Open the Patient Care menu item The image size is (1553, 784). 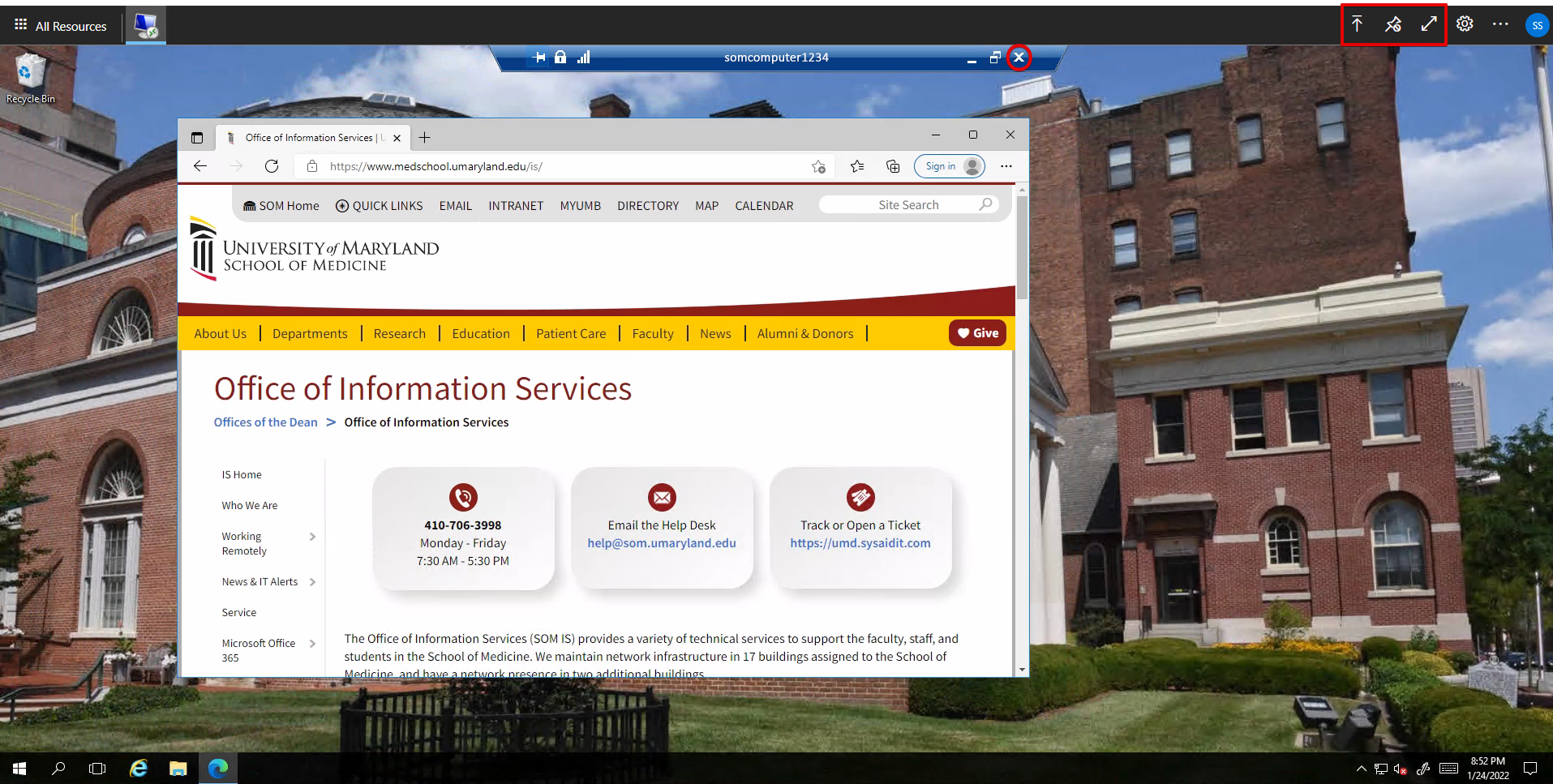[570, 333]
